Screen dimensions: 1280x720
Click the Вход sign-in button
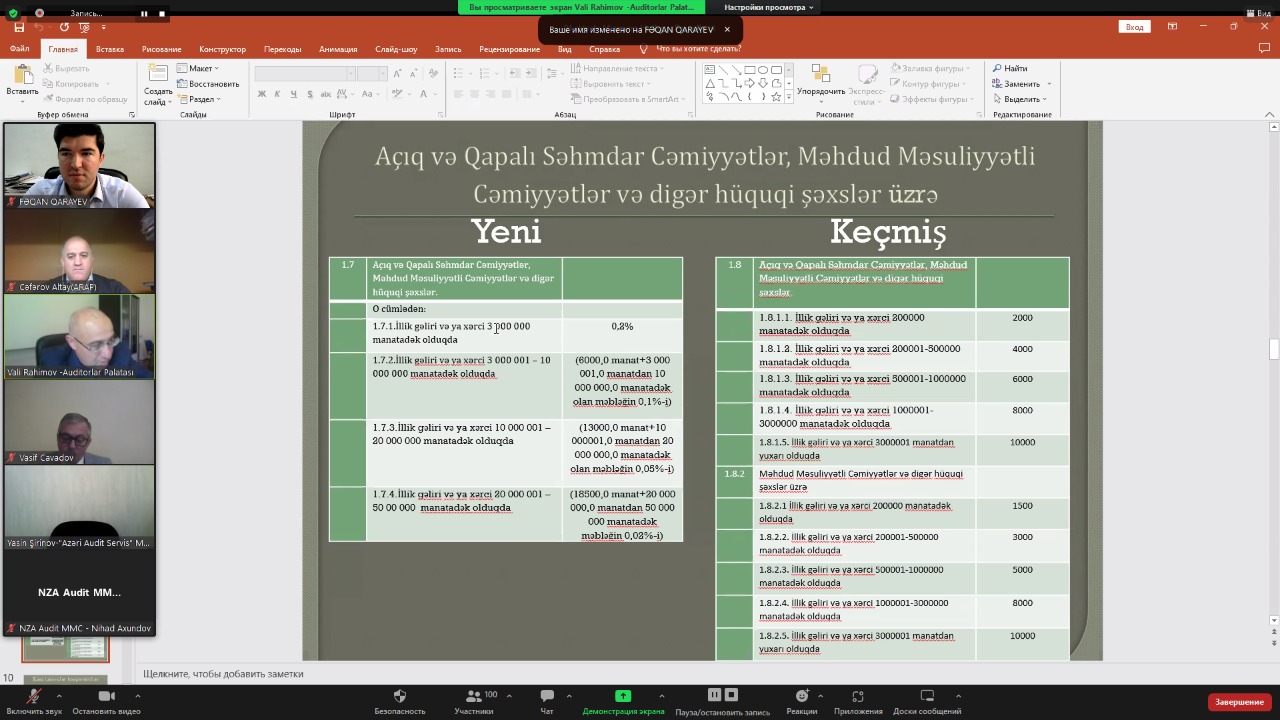[x=1134, y=27]
